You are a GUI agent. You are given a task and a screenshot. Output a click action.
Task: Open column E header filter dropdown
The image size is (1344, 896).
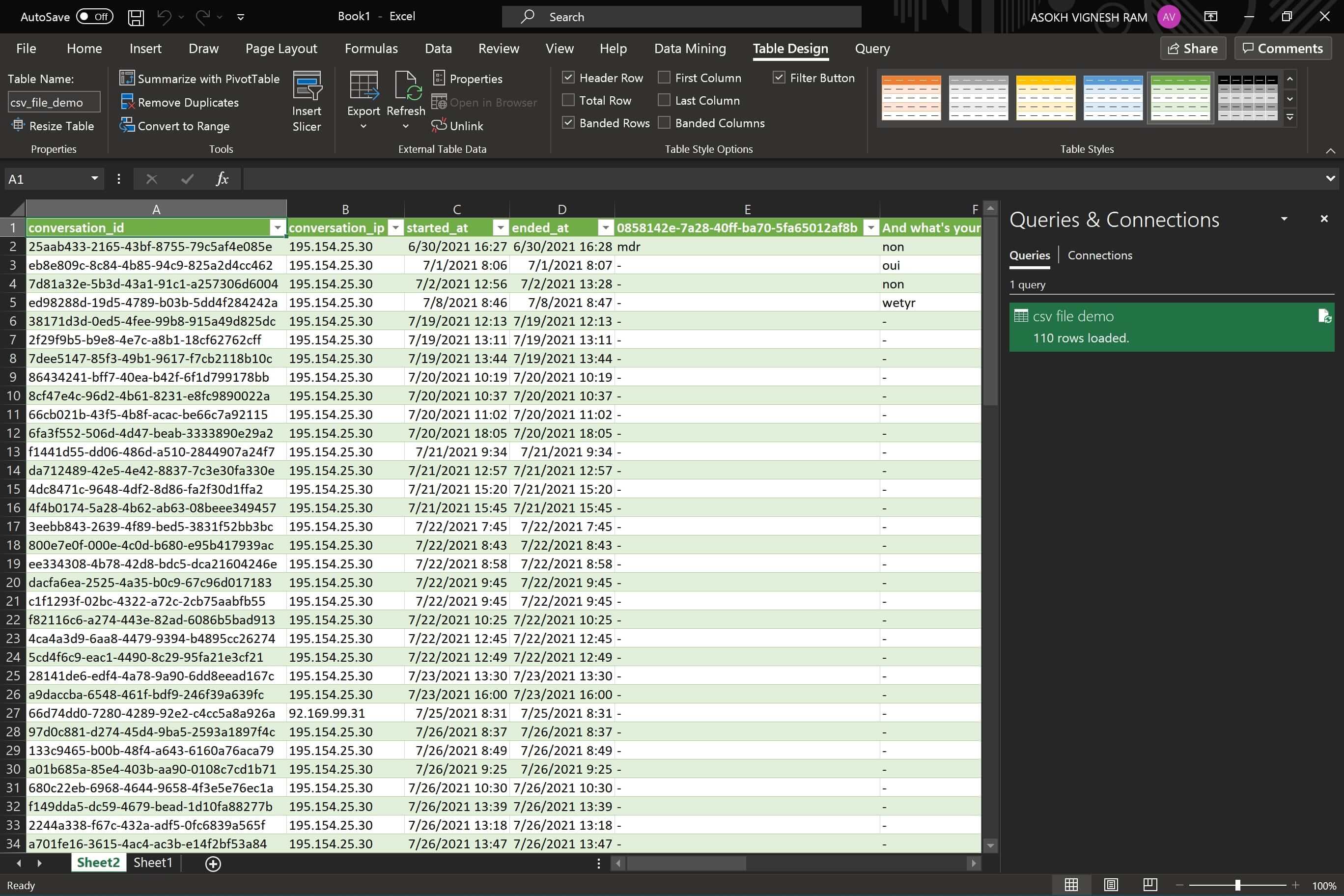(x=870, y=227)
